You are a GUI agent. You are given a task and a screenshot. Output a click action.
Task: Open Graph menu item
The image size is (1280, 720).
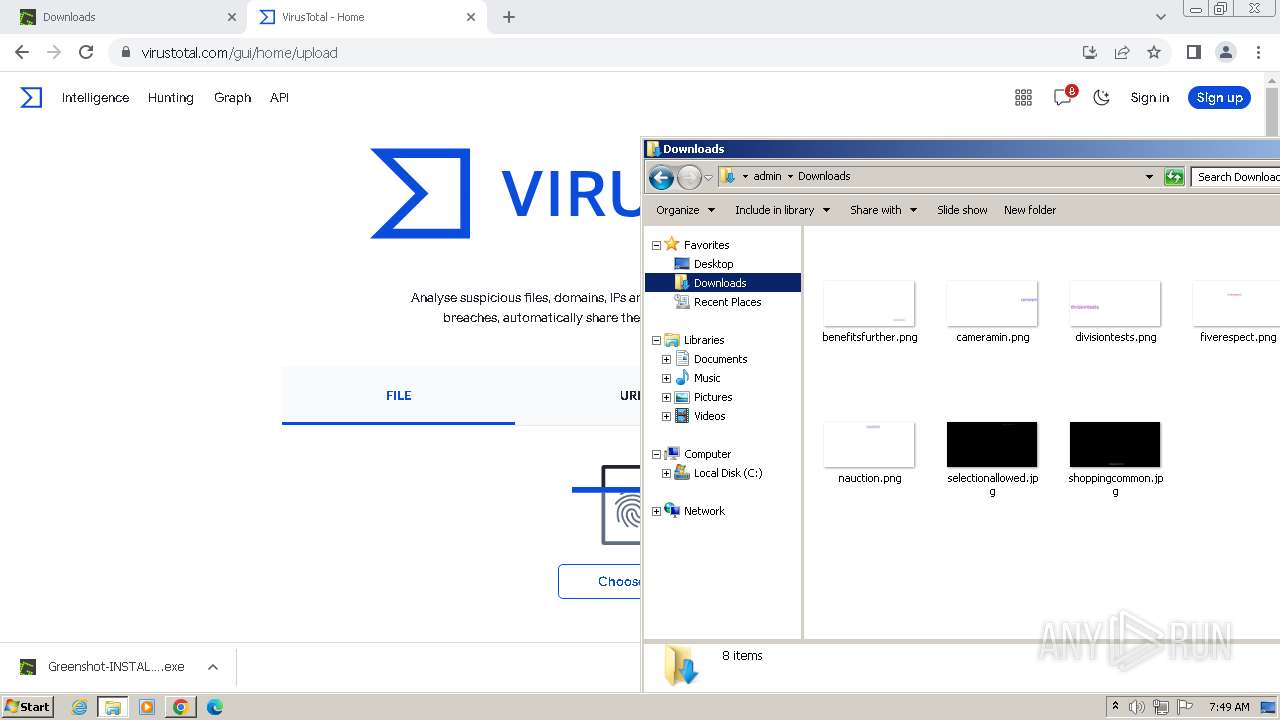coord(232,97)
